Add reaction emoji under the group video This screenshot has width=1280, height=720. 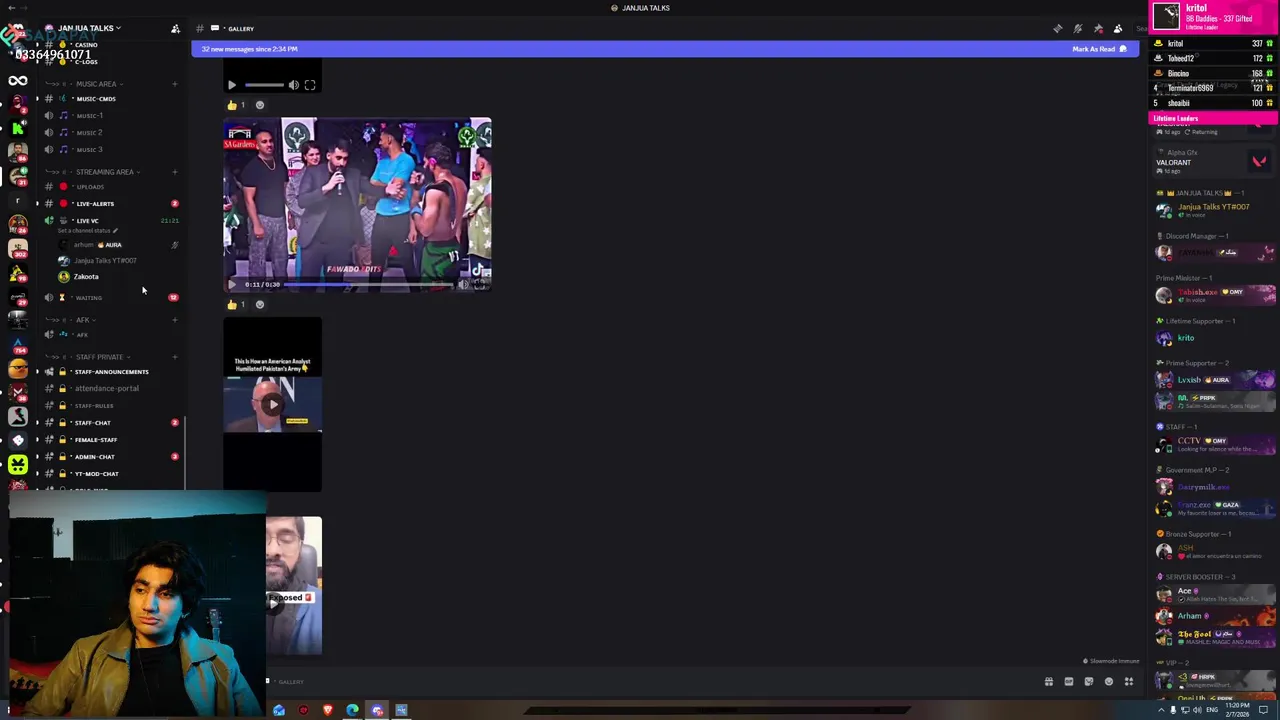pyautogui.click(x=260, y=304)
